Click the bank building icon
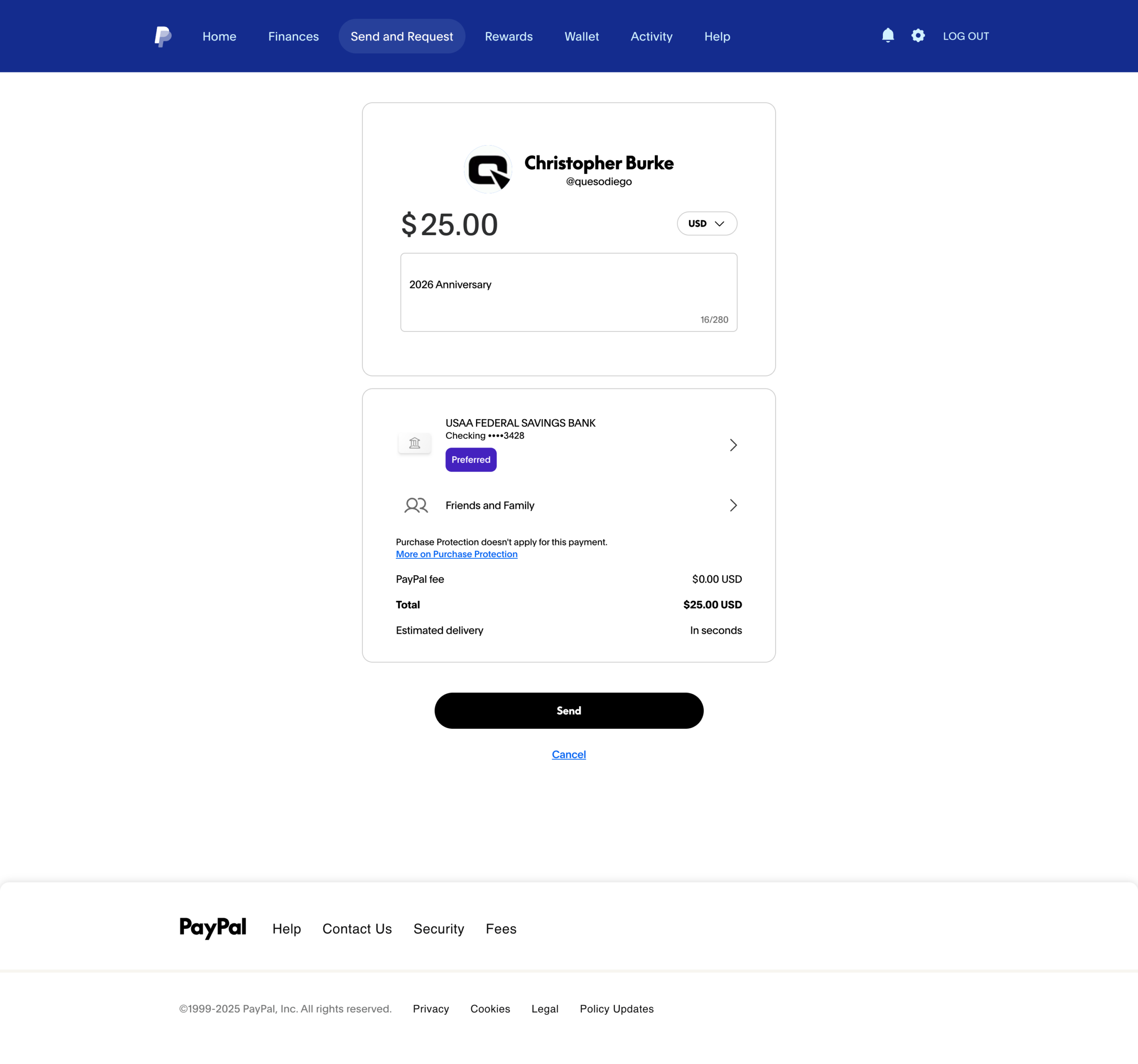The image size is (1138, 1064). (x=414, y=443)
